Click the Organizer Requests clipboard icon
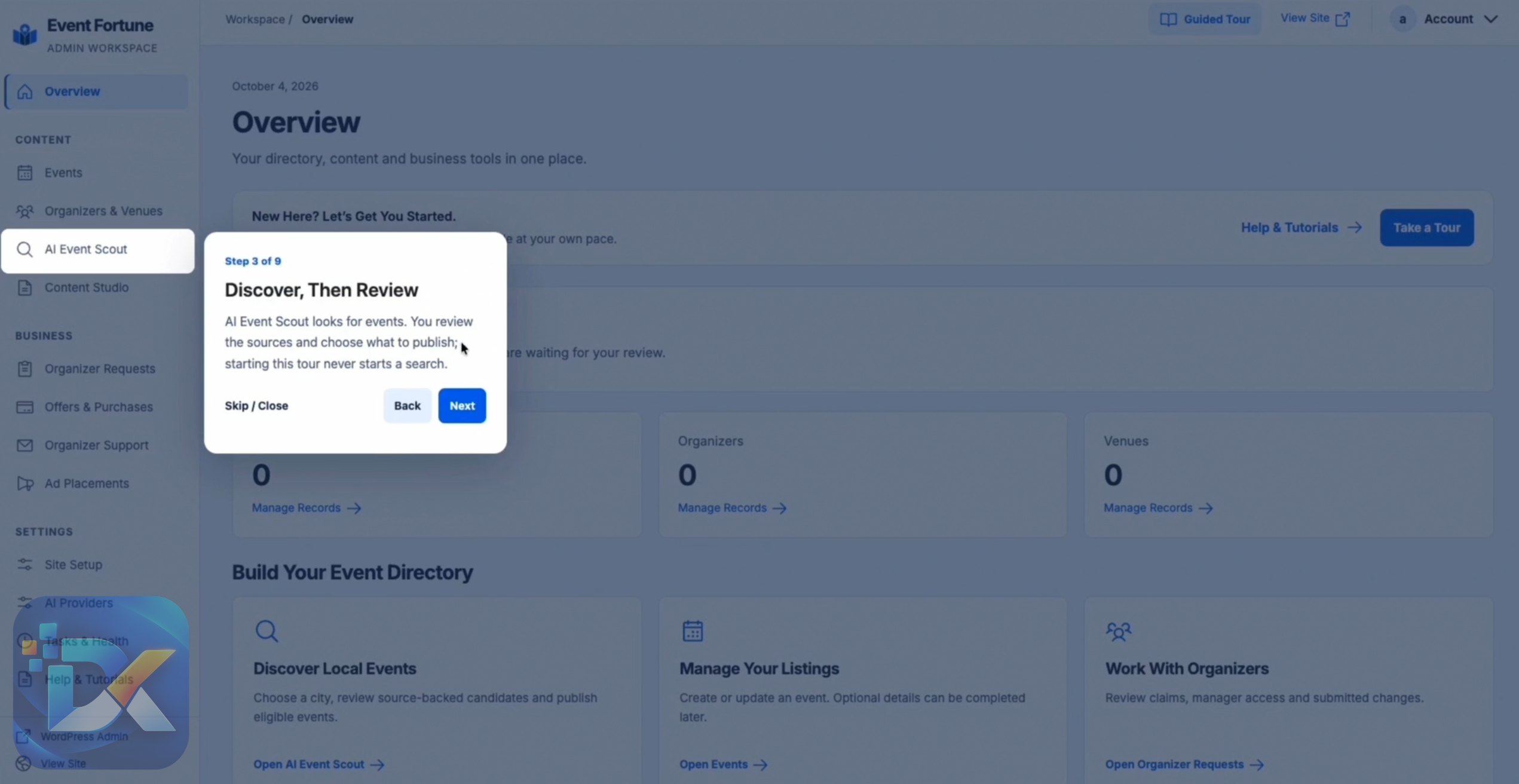This screenshot has width=1519, height=784. pos(24,369)
